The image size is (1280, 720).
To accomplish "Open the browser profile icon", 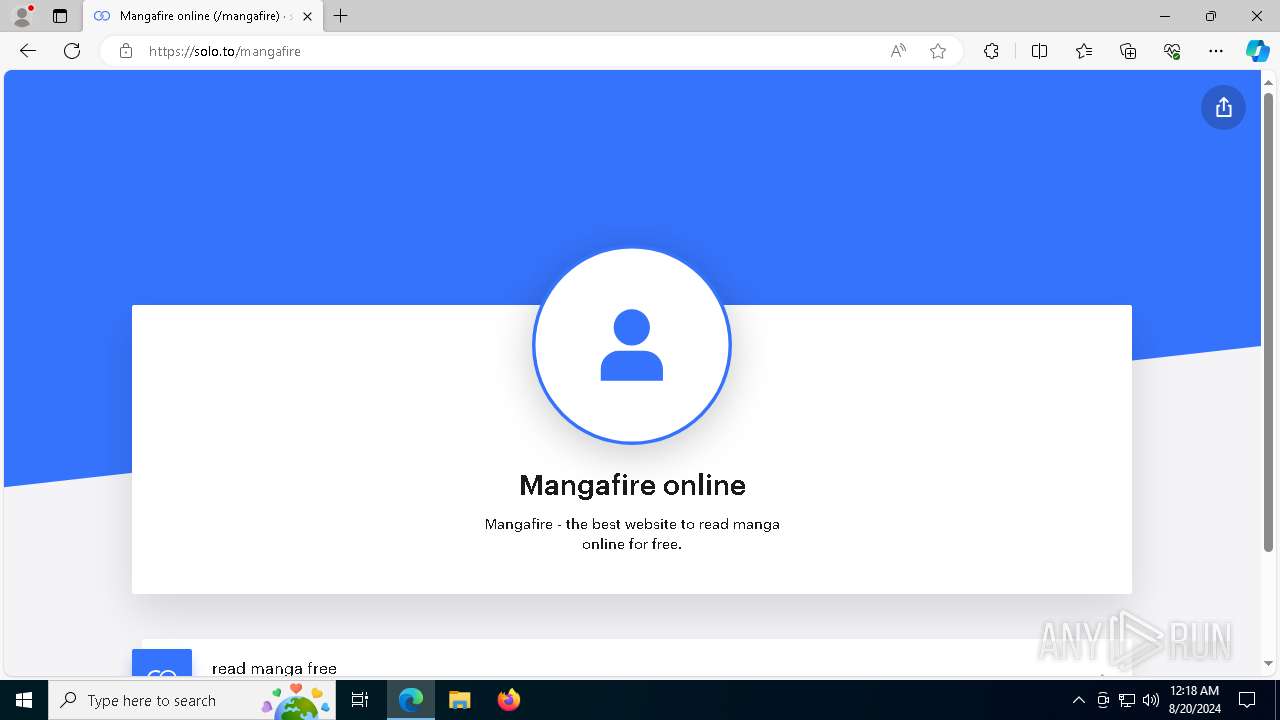I will point(22,16).
